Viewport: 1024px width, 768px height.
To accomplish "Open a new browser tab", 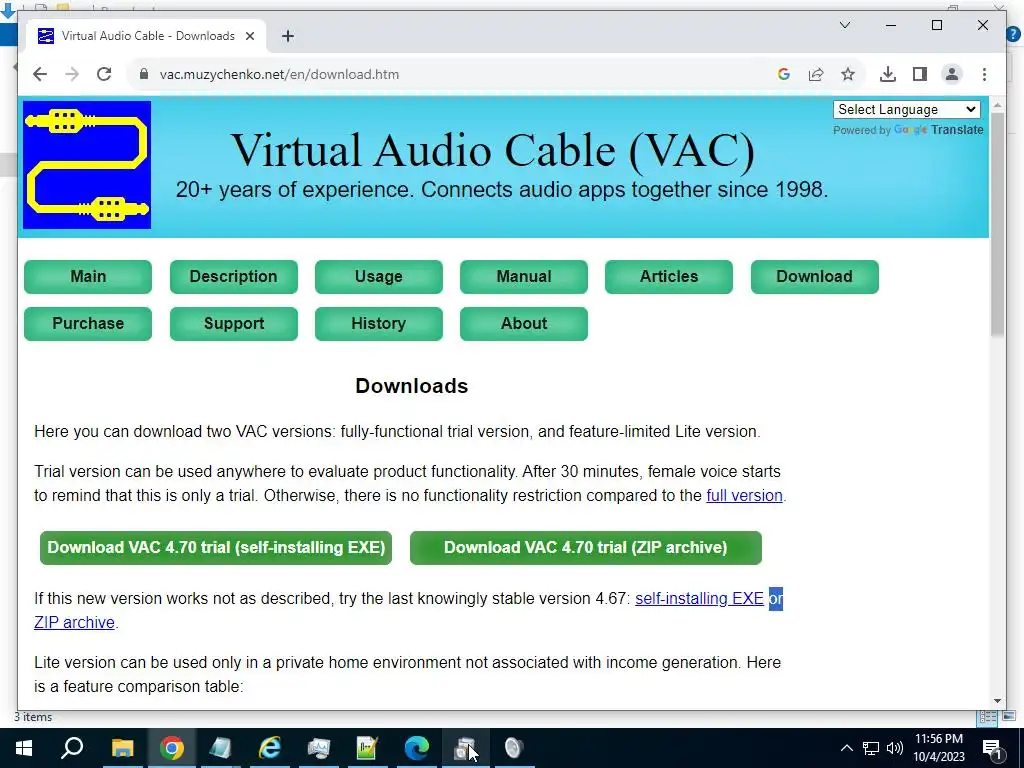I will point(288,36).
